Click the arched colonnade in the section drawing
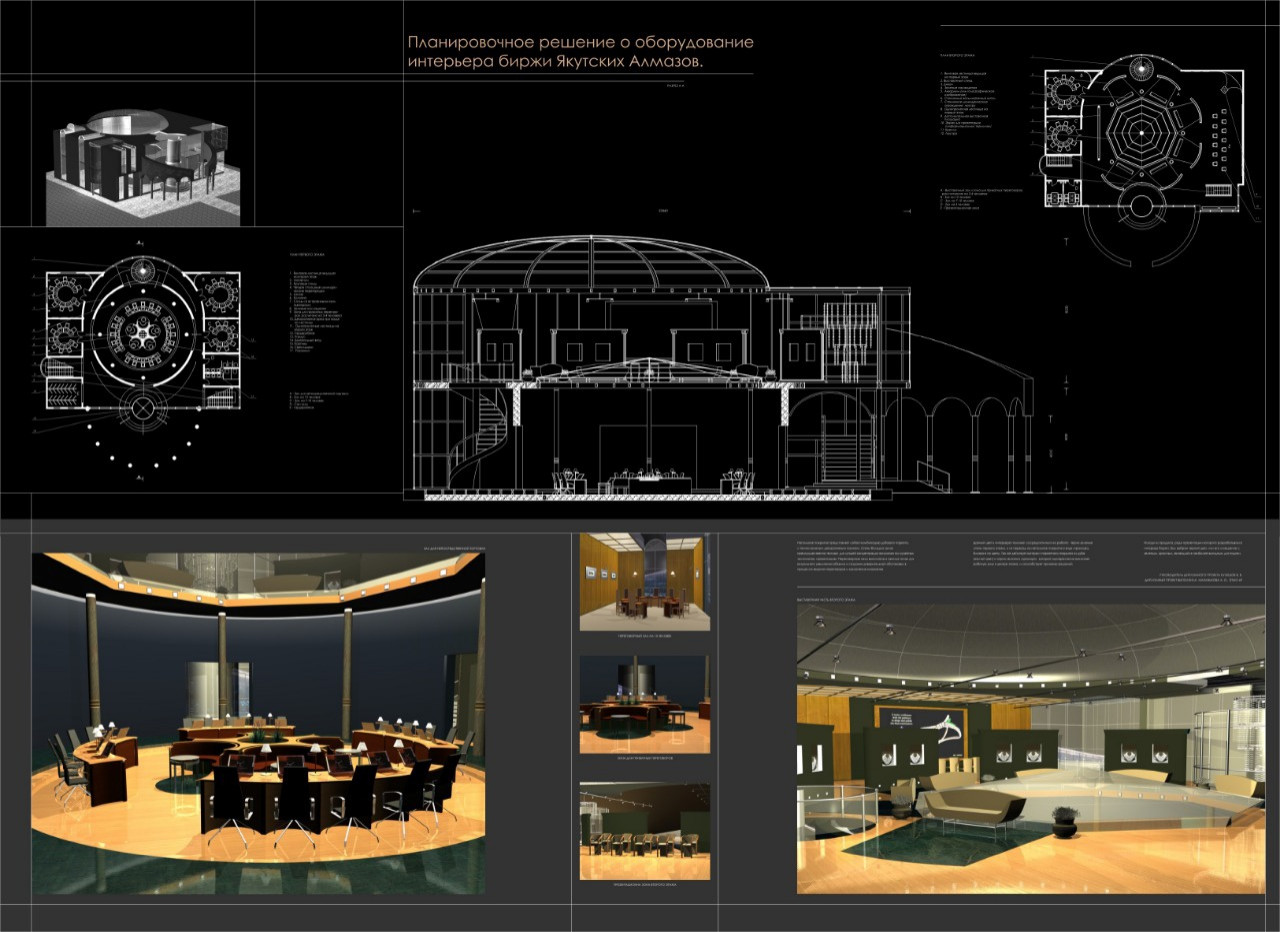The width and height of the screenshot is (1280, 932). coord(960,440)
